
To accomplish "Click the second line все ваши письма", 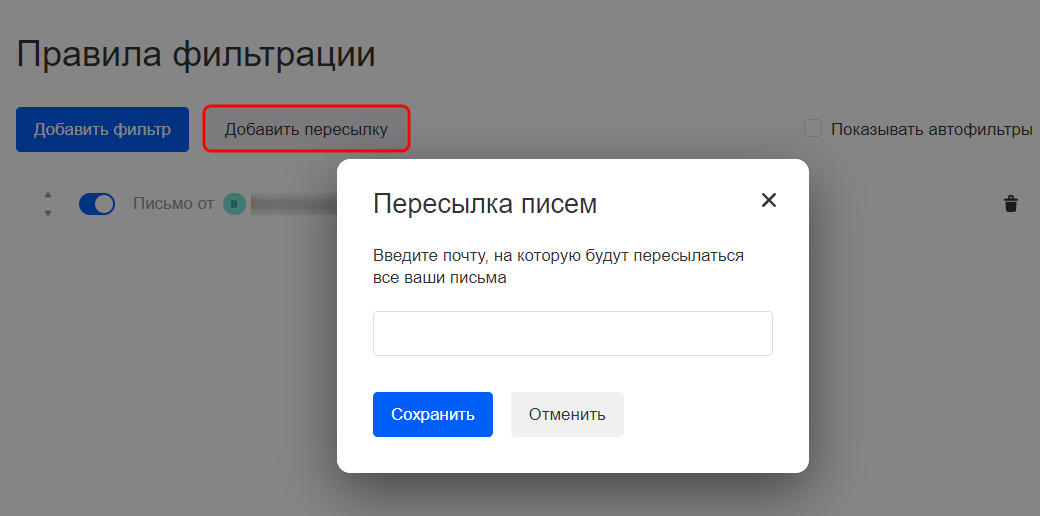I will pyautogui.click(x=439, y=279).
